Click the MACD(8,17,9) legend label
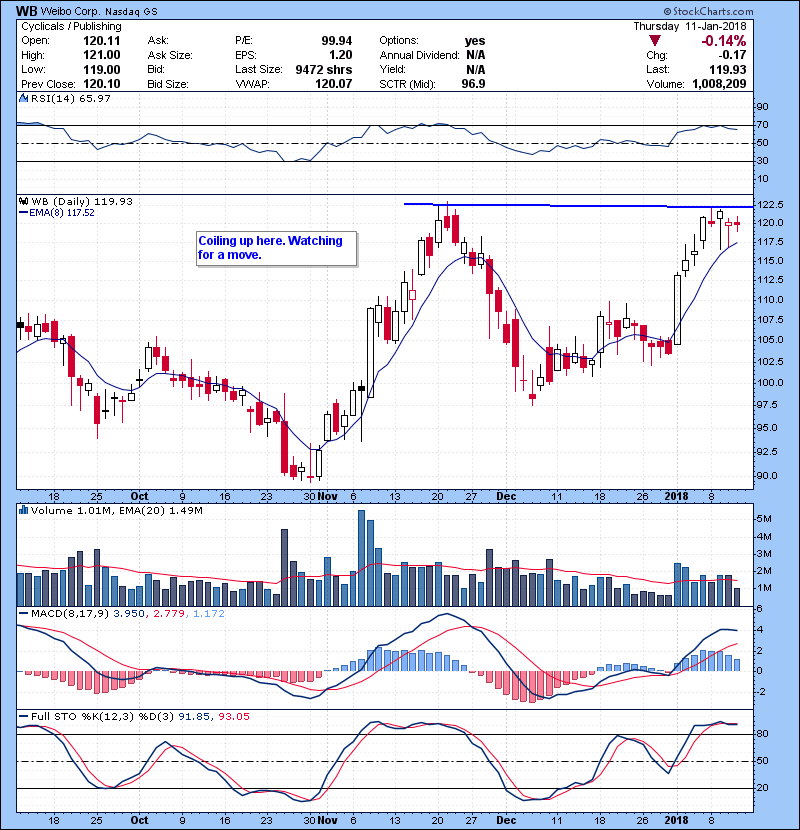Viewport: 800px width, 830px height. pyautogui.click(x=70, y=614)
